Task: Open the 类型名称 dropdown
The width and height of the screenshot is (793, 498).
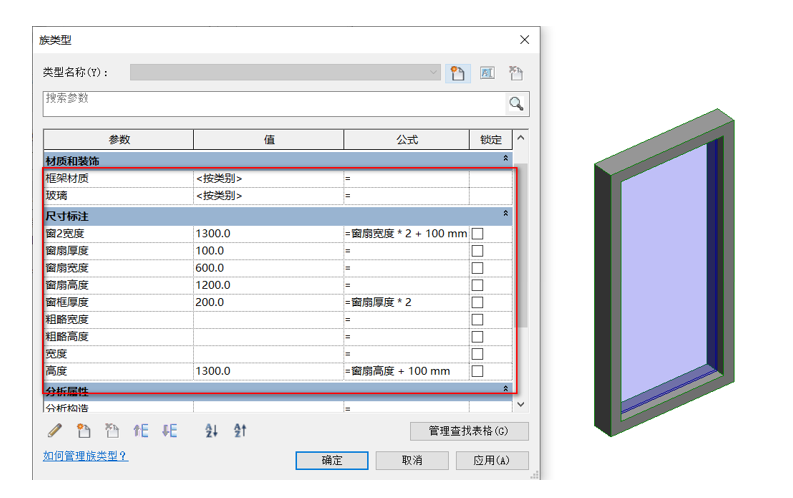Action: coord(285,72)
